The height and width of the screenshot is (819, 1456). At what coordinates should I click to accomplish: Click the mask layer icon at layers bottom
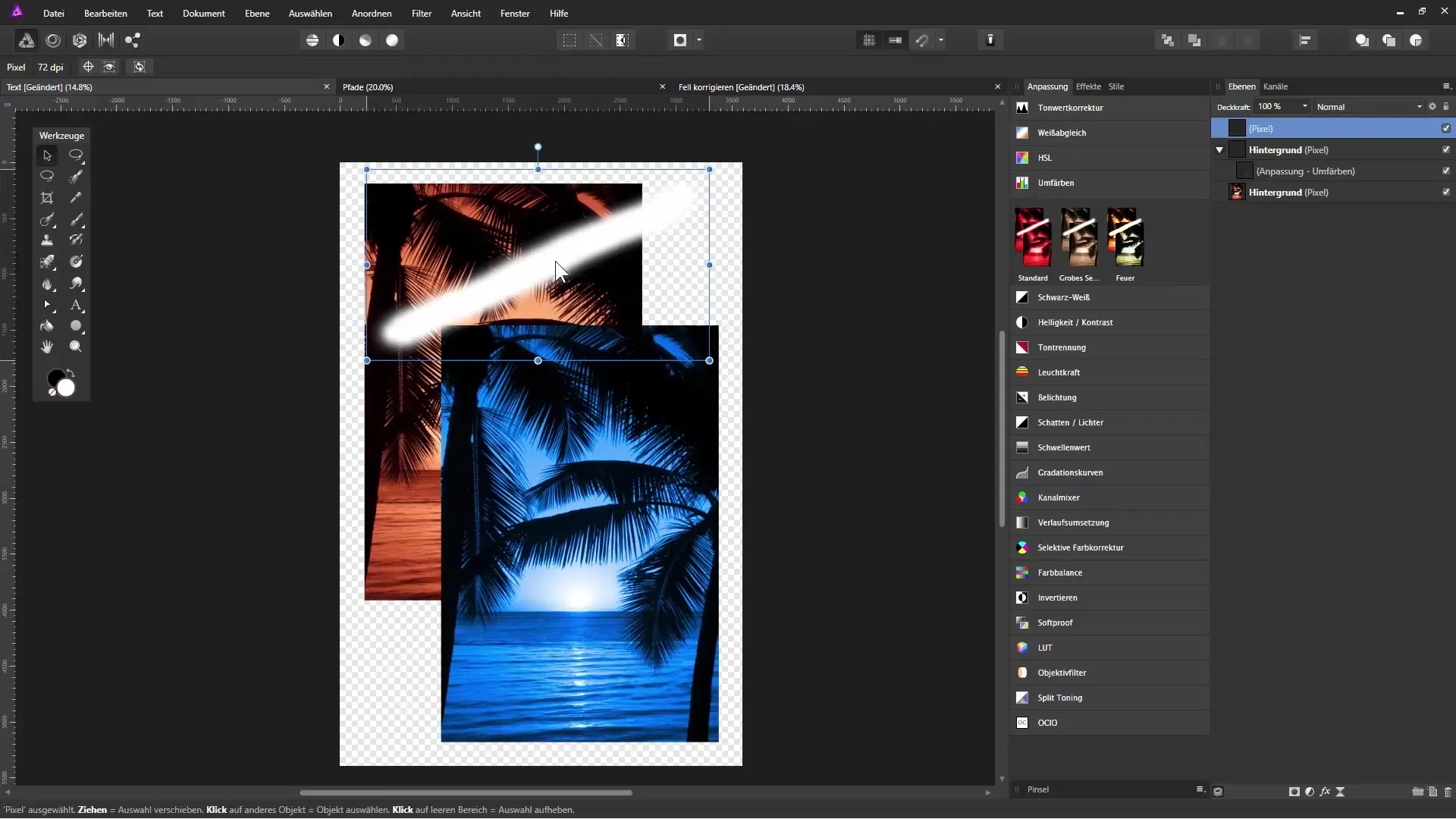[x=1294, y=792]
